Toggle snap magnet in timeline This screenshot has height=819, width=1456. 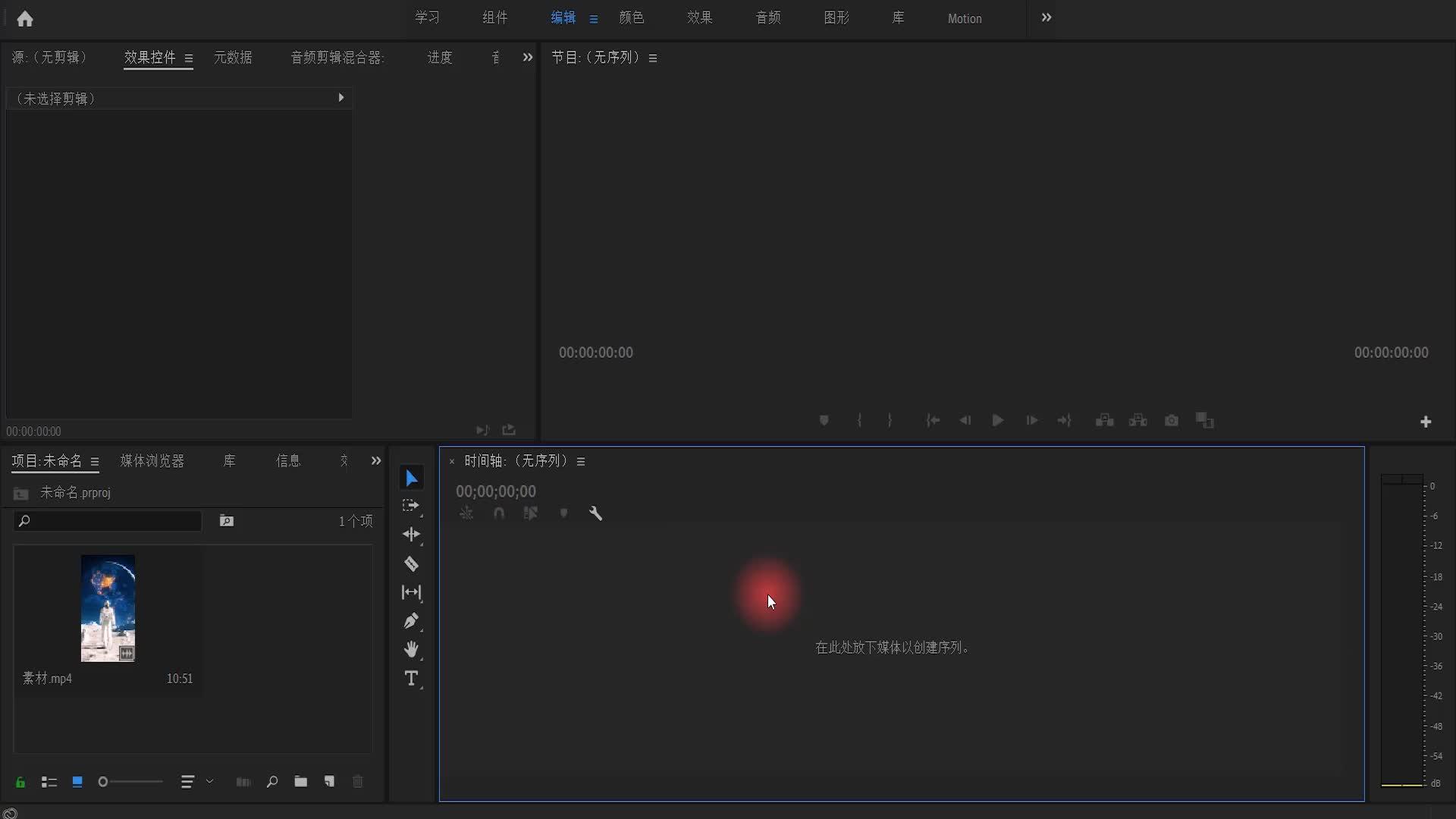point(498,513)
